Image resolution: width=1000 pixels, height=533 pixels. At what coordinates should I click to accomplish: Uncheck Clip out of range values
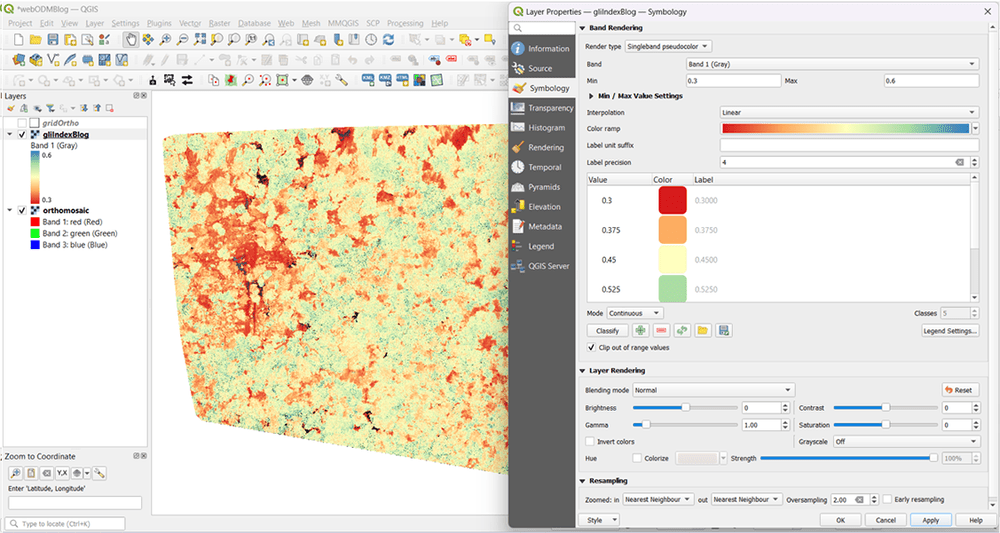point(592,348)
